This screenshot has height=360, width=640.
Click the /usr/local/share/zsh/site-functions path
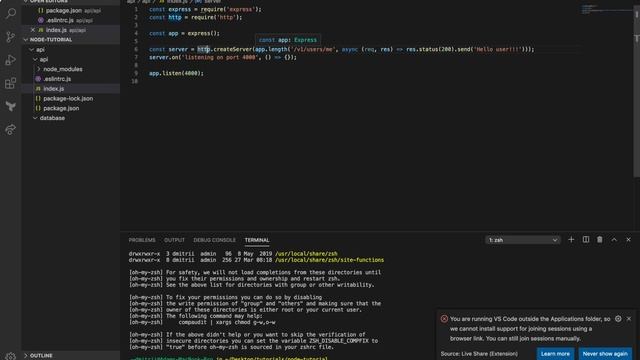point(329,260)
